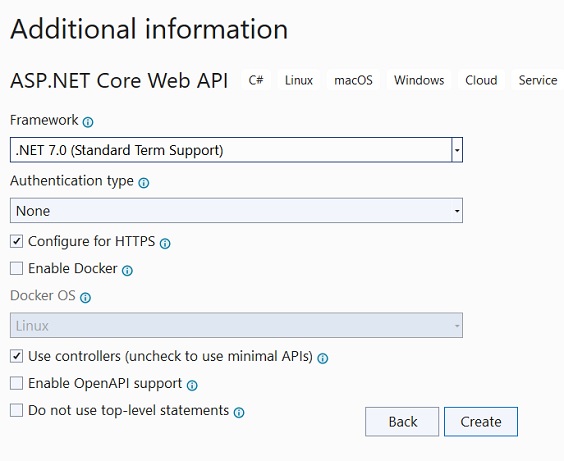Select the Linux tag

point(299,80)
